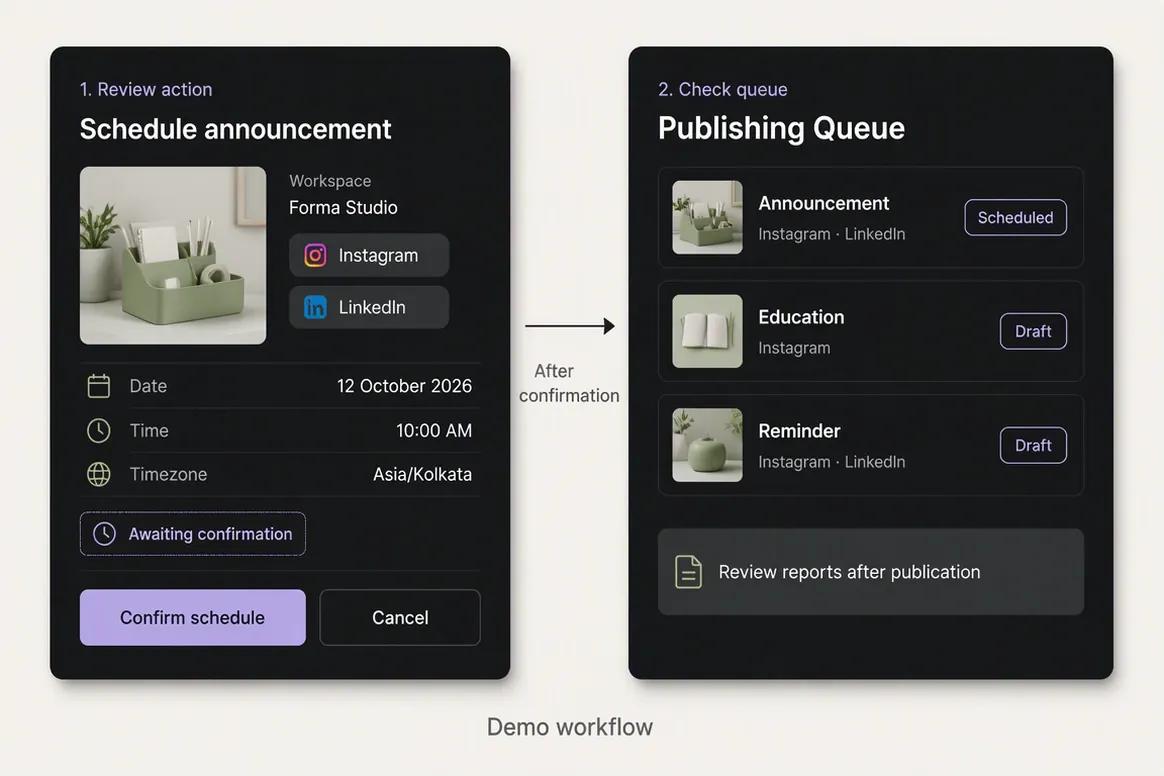Click the timezone value Asia/Kolkata
This screenshot has height=776, width=1164.
coord(422,475)
